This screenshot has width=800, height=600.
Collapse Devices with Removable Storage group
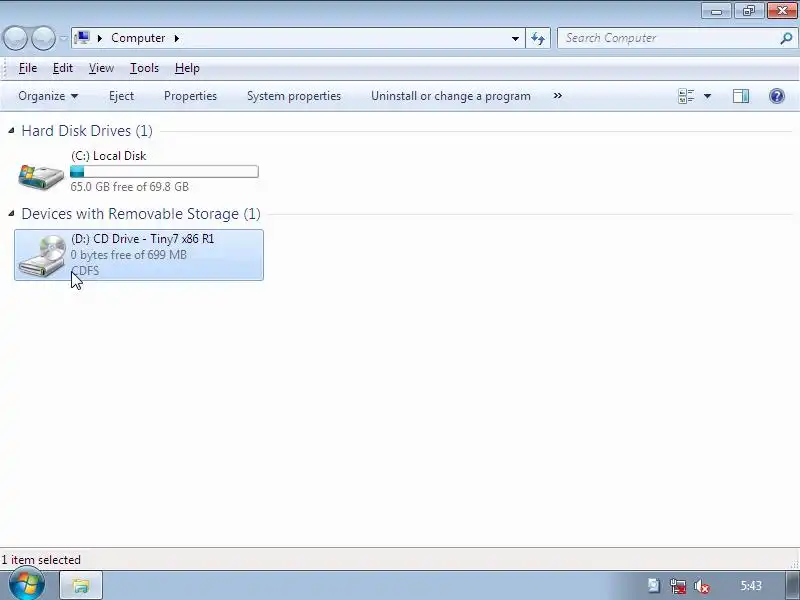click(x=11, y=214)
